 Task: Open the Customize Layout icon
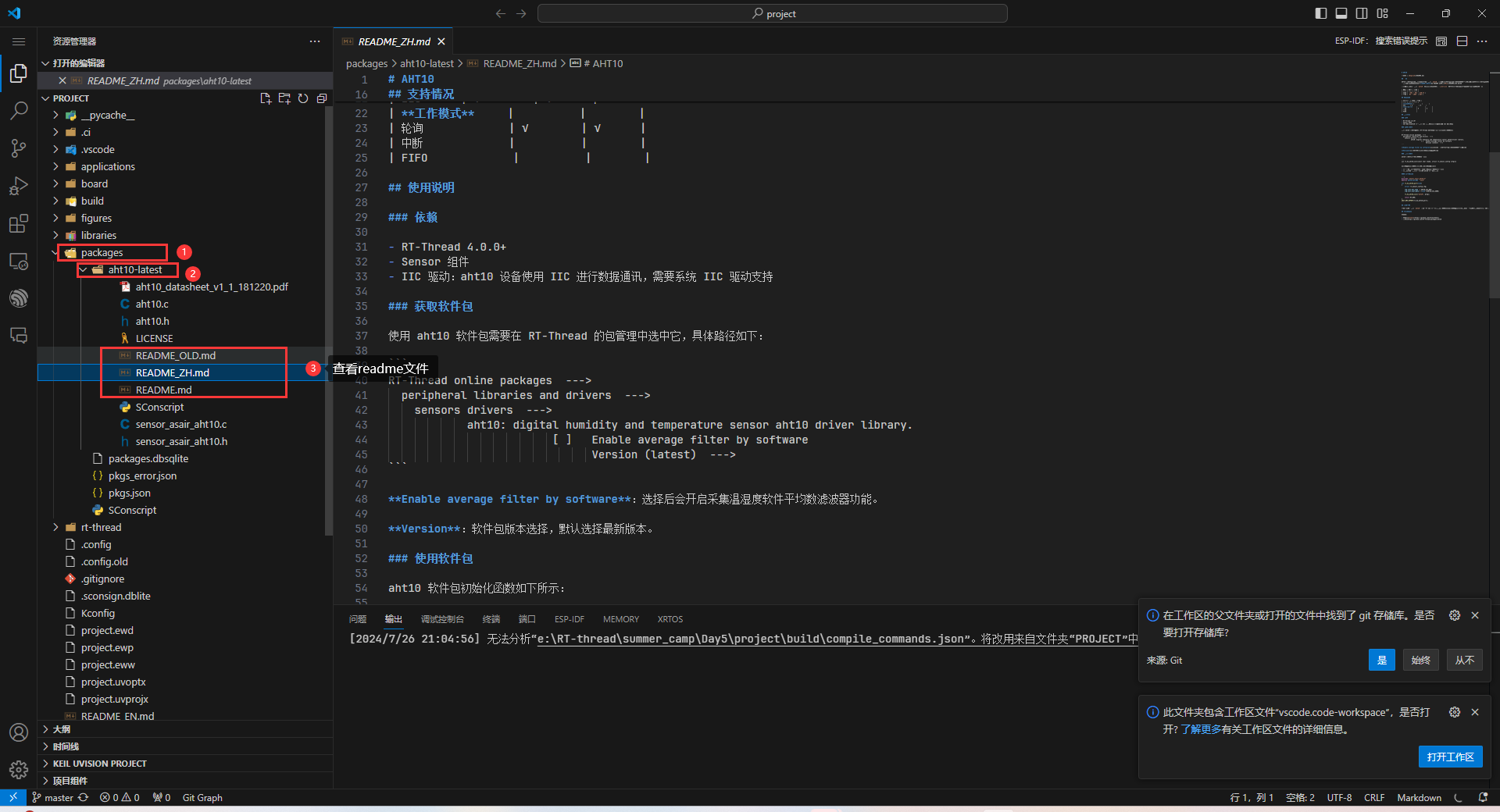click(x=1383, y=13)
